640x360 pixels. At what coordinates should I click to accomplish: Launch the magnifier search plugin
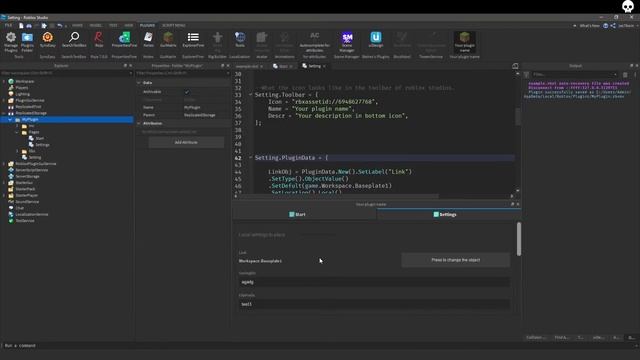74,40
